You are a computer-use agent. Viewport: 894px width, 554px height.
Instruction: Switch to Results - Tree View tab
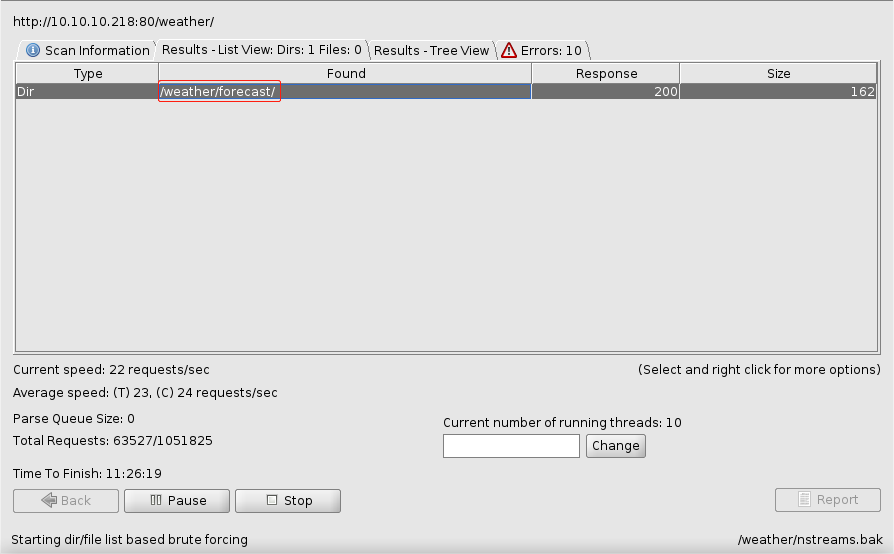point(432,50)
